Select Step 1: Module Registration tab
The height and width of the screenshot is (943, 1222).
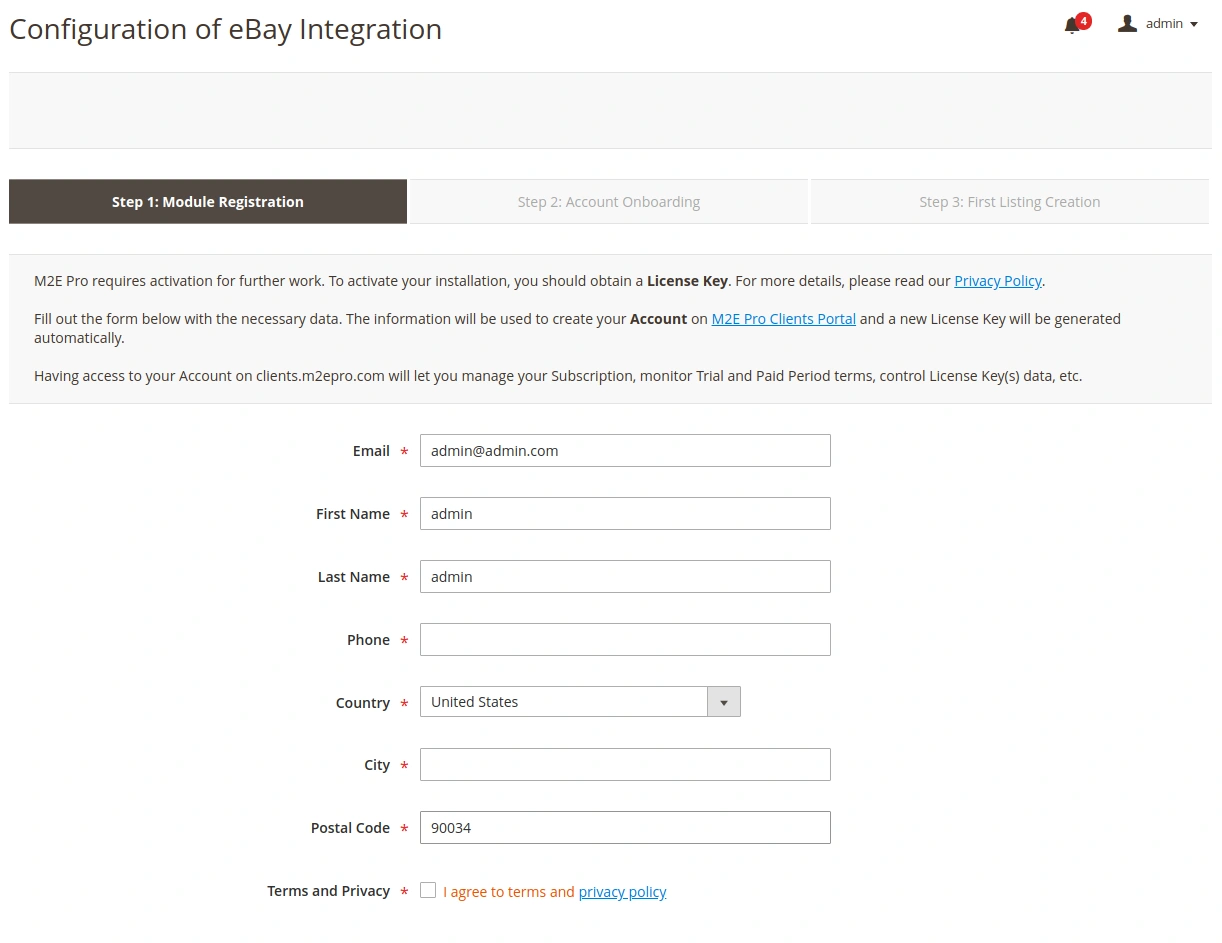click(x=208, y=202)
